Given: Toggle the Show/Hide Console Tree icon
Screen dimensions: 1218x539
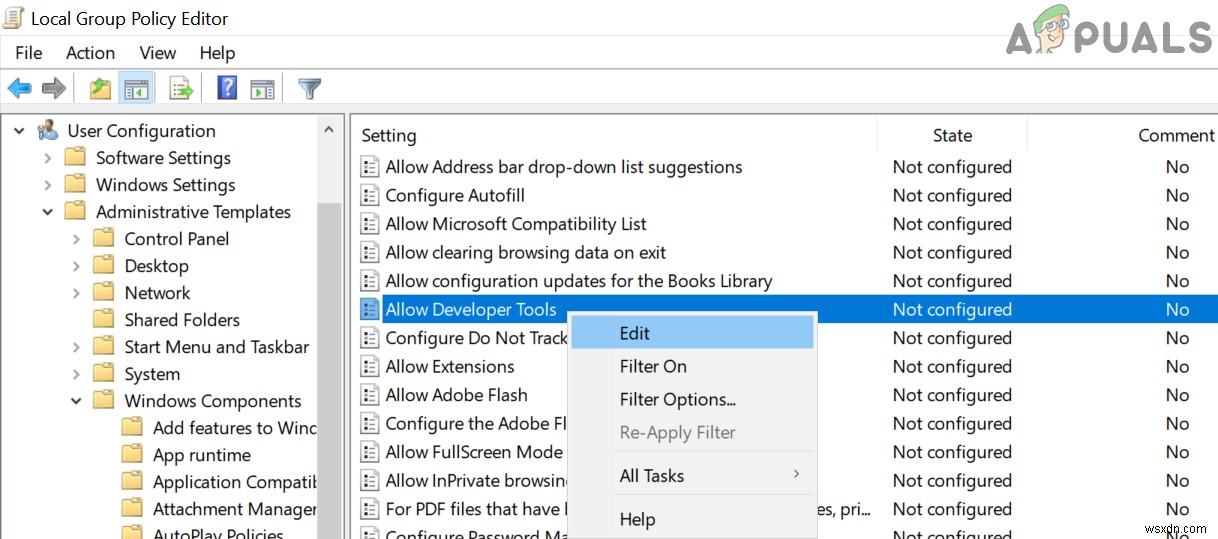Looking at the screenshot, I should pos(135,89).
